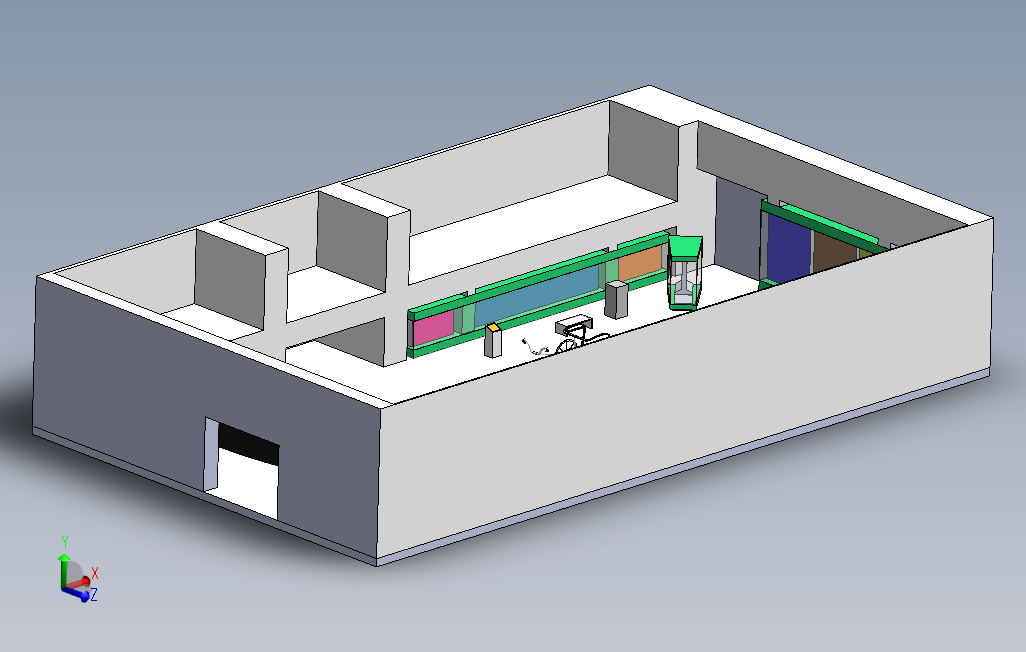Click the doorway opening in the front wall
1026x652 pixels.
tap(243, 467)
